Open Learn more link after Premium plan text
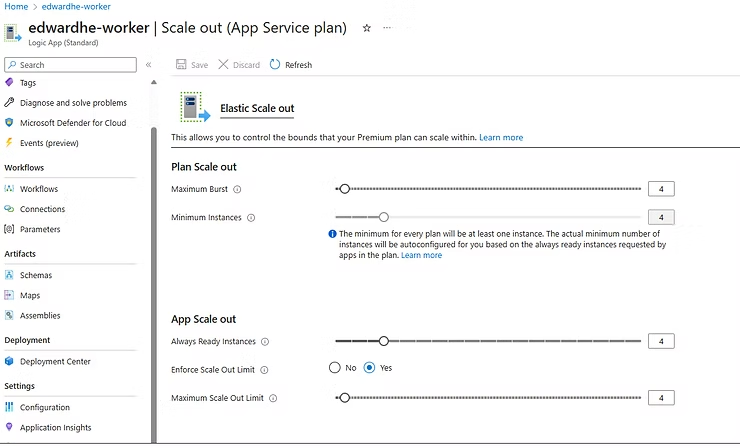740x448 pixels. [x=501, y=137]
